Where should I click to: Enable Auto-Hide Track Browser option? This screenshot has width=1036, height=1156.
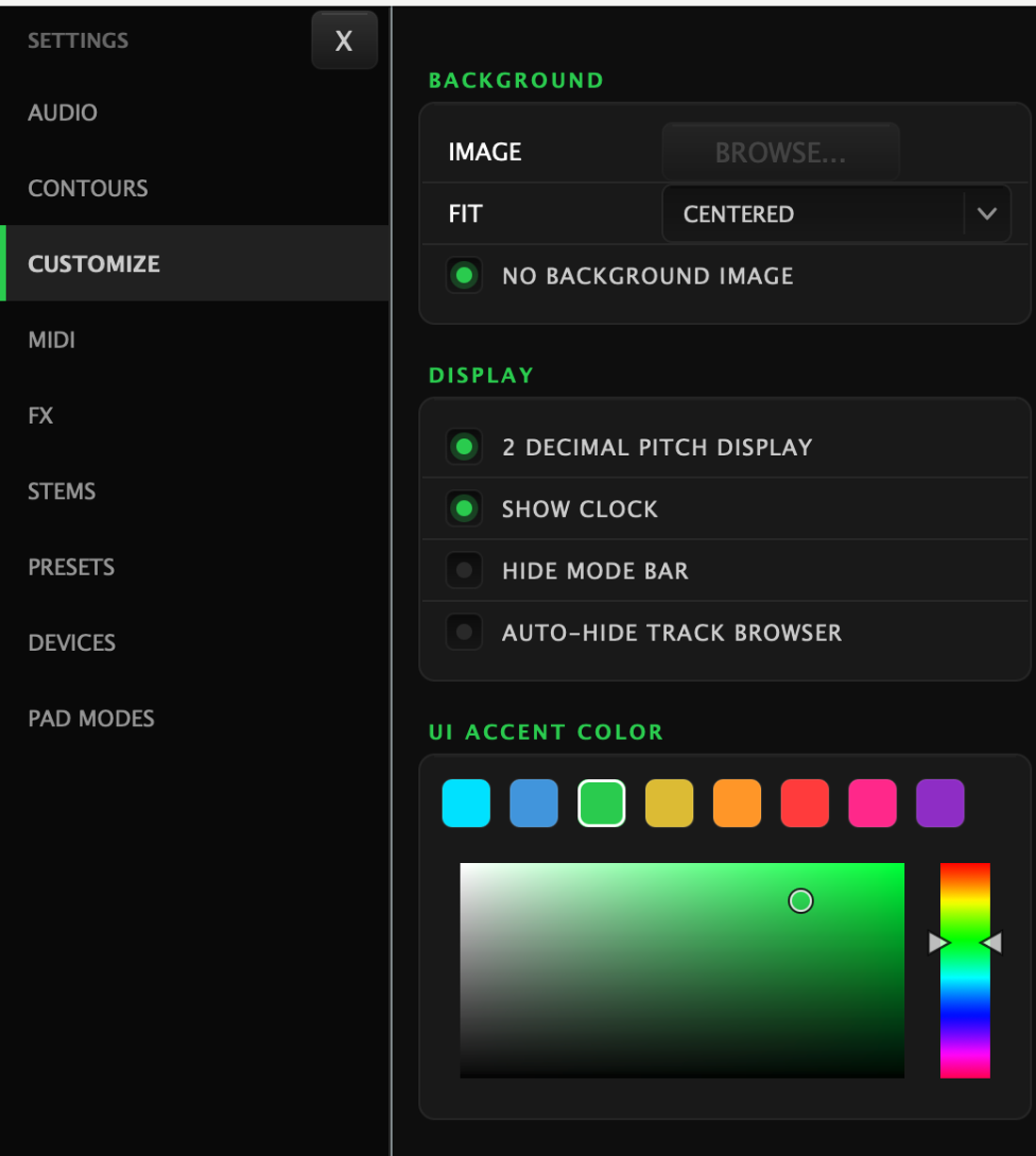pos(464,632)
